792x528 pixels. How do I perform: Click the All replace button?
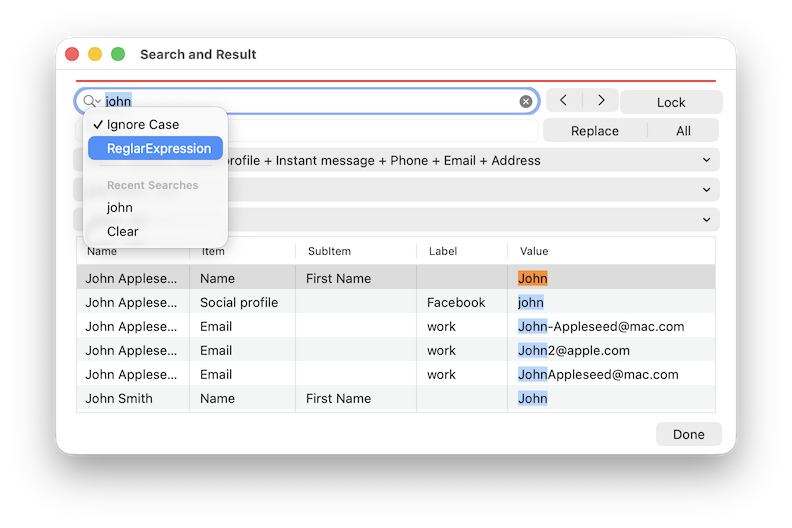coord(683,131)
